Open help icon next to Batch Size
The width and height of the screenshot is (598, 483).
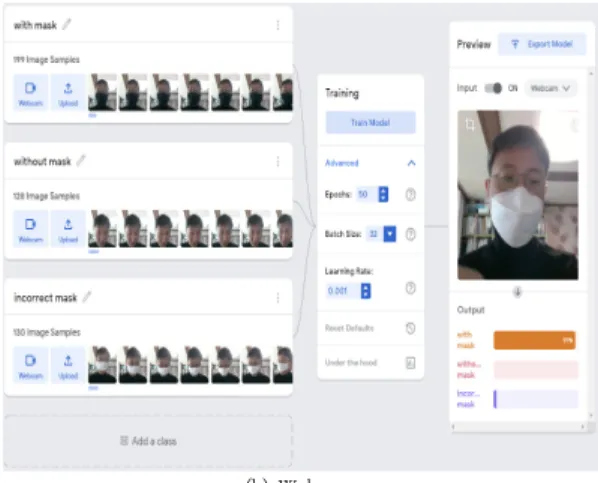[x=410, y=234]
